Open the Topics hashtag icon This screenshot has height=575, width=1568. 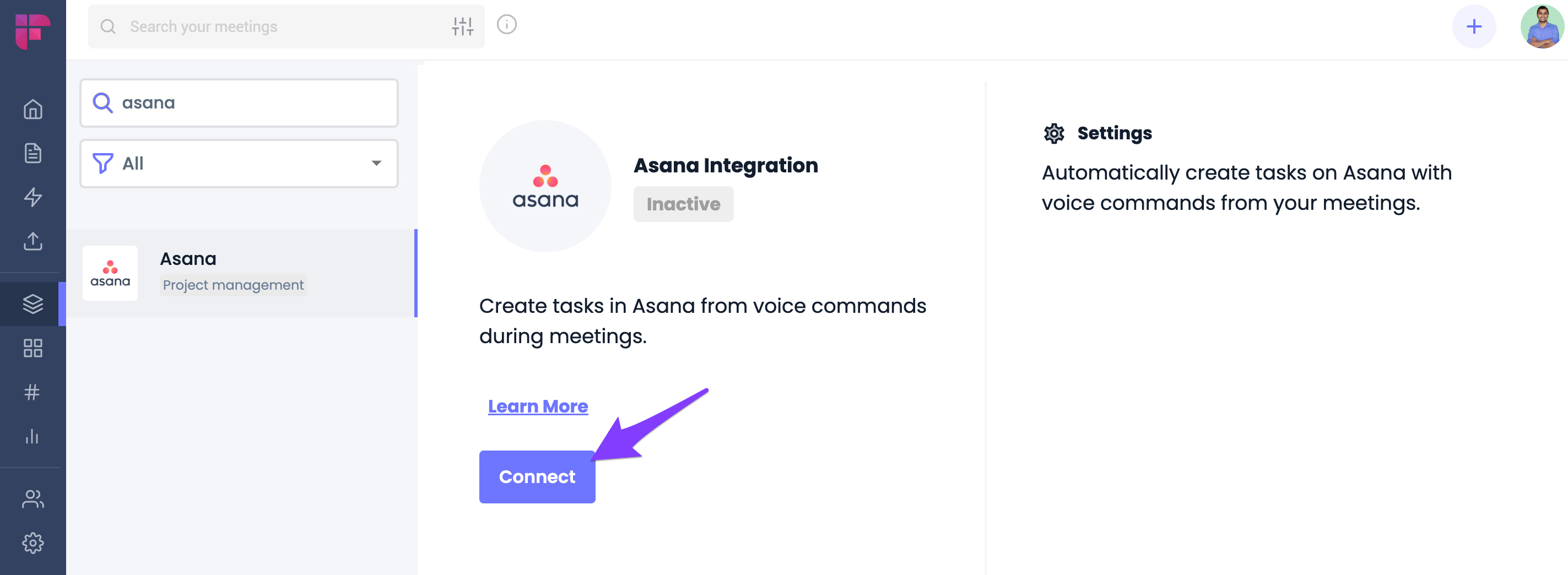(33, 392)
